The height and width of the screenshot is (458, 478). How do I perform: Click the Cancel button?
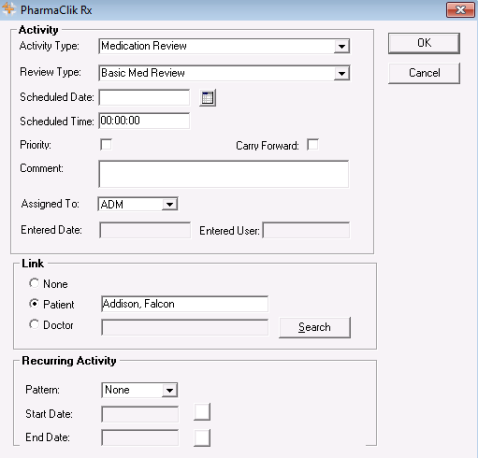tap(424, 73)
